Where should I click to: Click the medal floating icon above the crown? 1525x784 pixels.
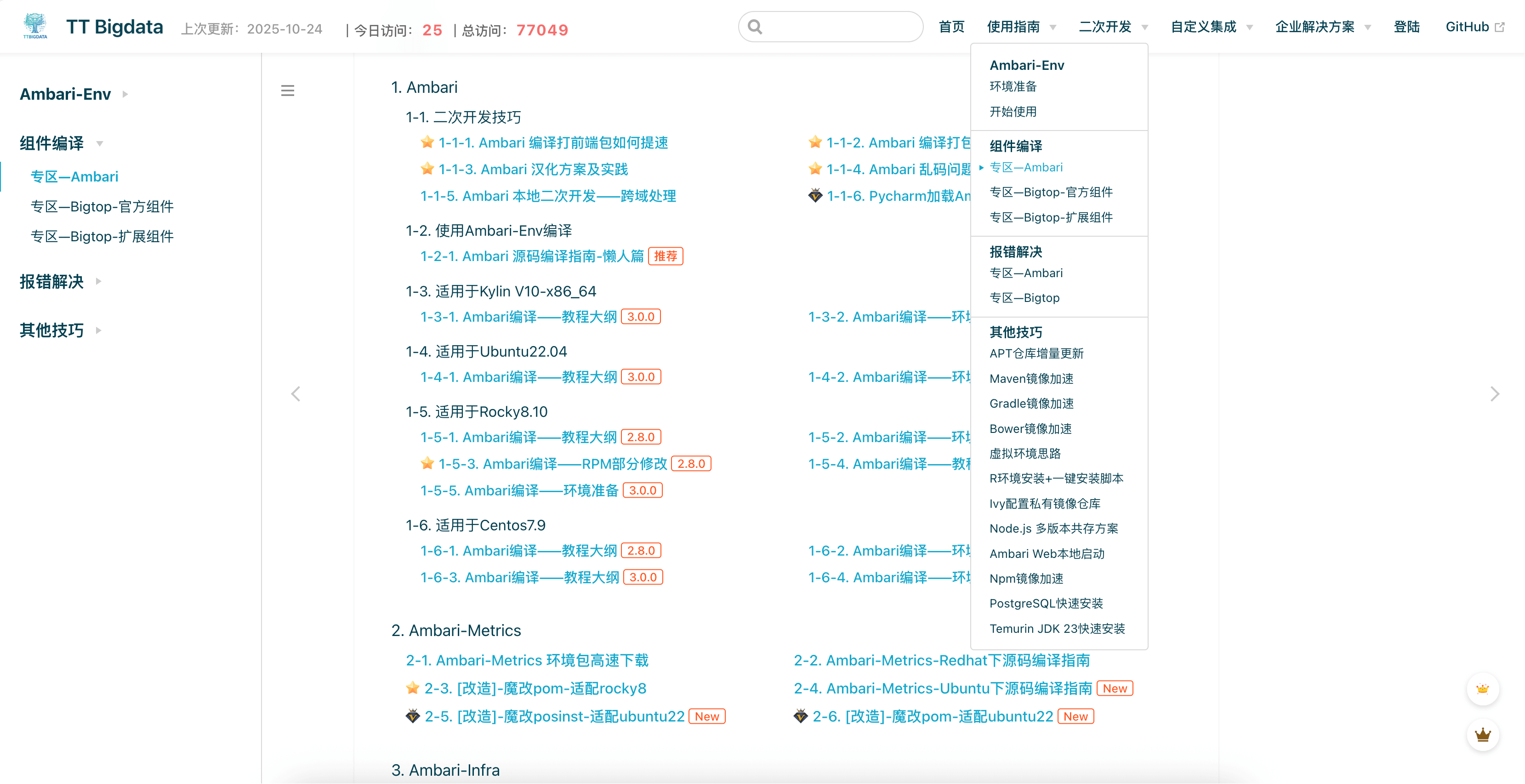[1483, 689]
